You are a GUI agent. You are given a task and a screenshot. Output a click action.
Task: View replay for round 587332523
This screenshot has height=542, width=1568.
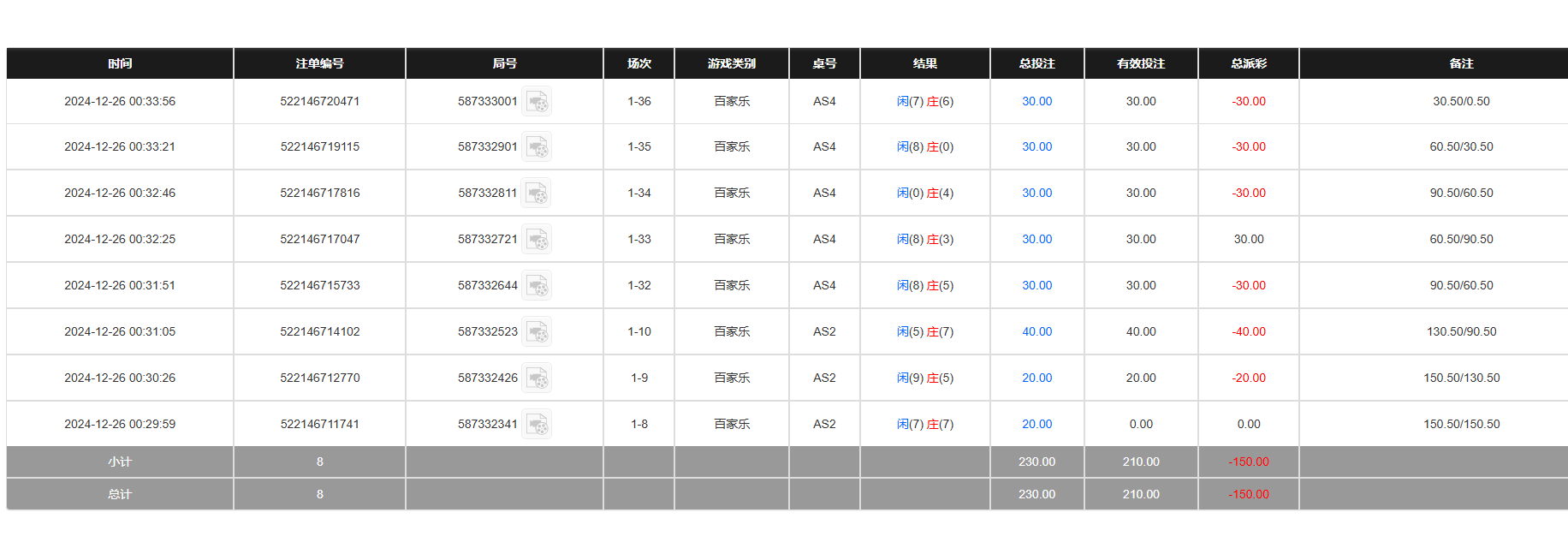tap(537, 332)
